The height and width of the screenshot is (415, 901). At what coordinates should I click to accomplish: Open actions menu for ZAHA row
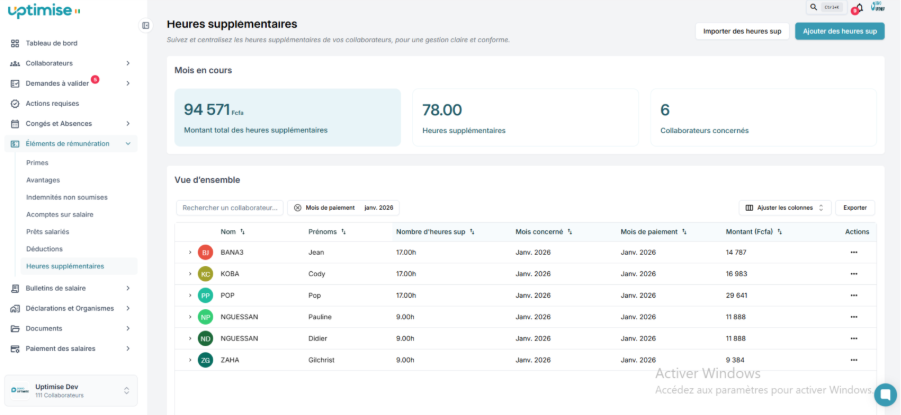[x=853, y=359]
